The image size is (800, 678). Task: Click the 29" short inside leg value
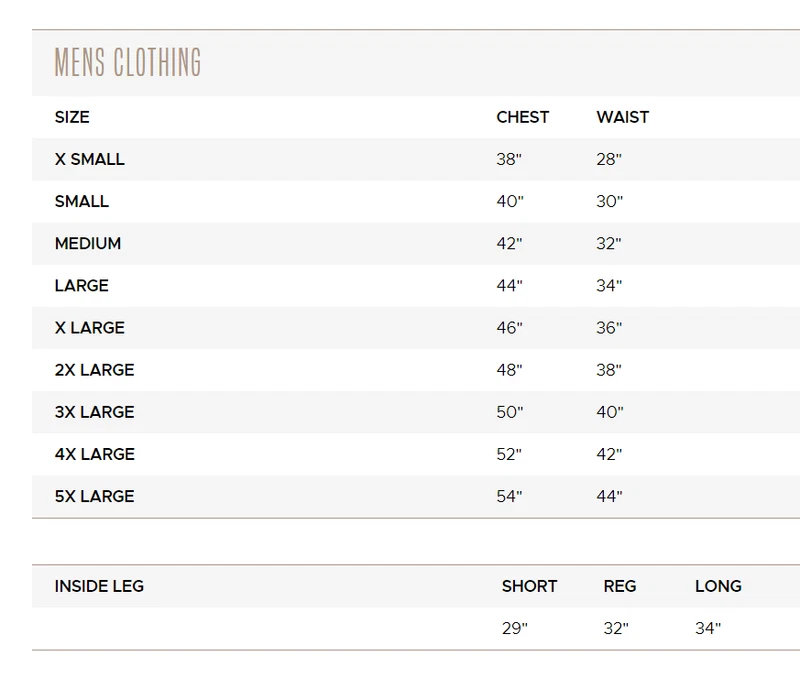(x=514, y=629)
